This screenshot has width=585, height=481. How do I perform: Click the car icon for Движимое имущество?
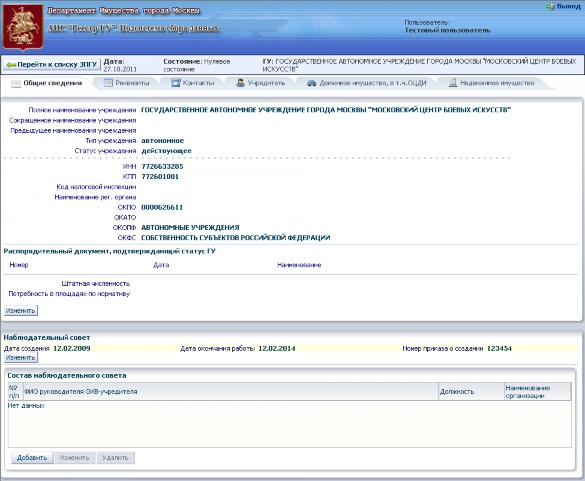(x=312, y=83)
